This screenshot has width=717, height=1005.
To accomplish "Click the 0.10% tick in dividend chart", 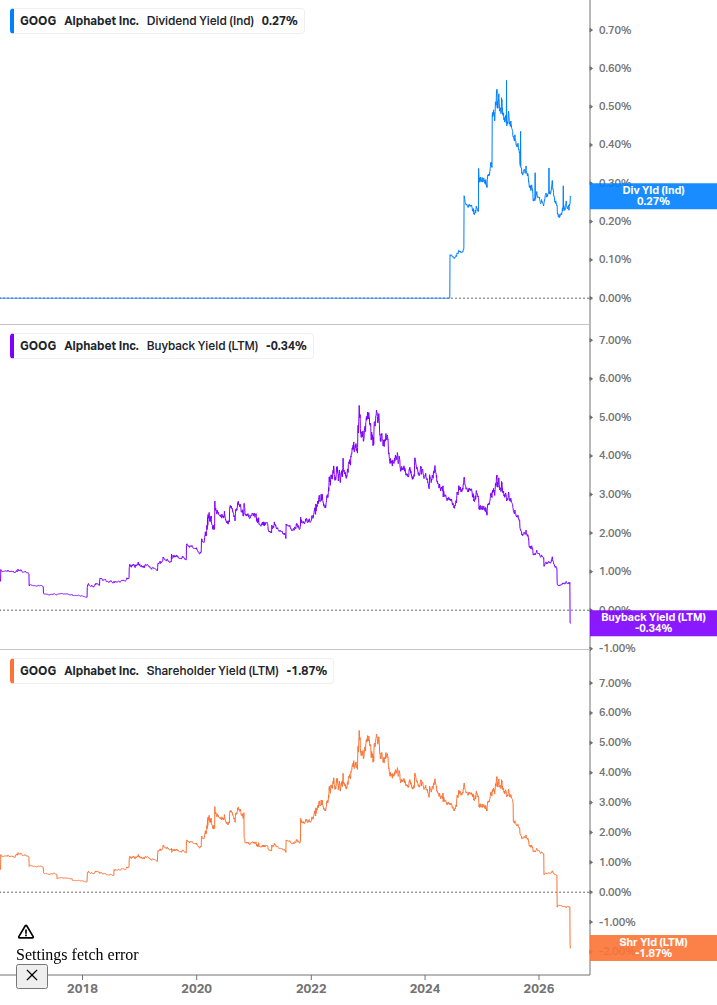I will point(615,260).
